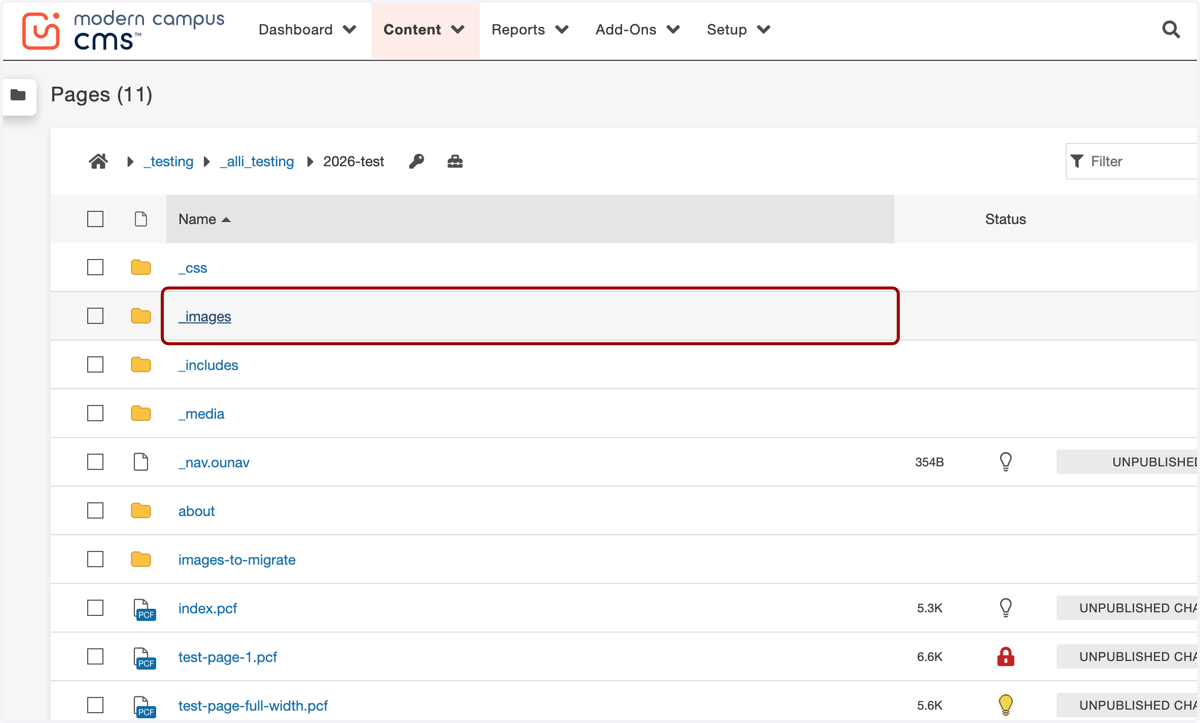Click the red lock on test-page-1.pcf
Image resolution: width=1200 pixels, height=723 pixels.
point(1006,657)
